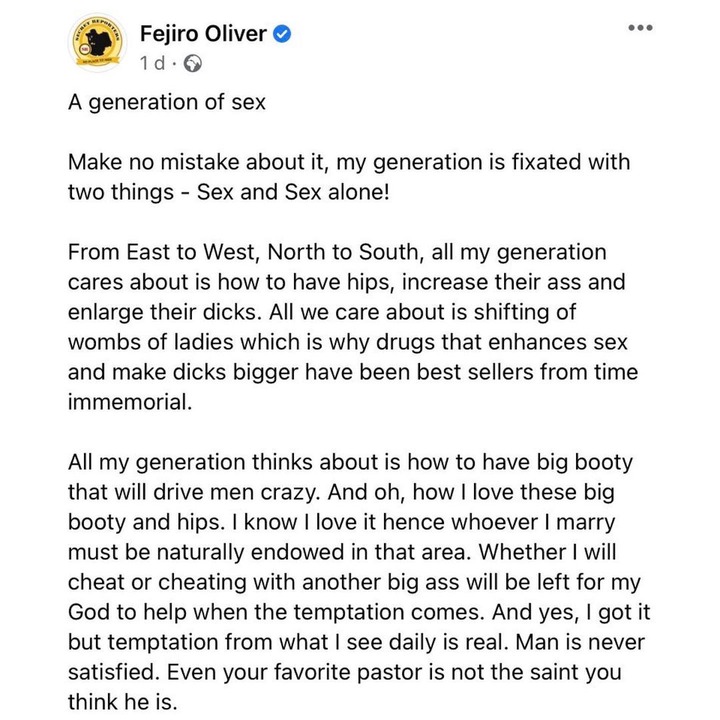The image size is (720, 720).
Task: Click the blue verified badge
Action: pos(282,34)
